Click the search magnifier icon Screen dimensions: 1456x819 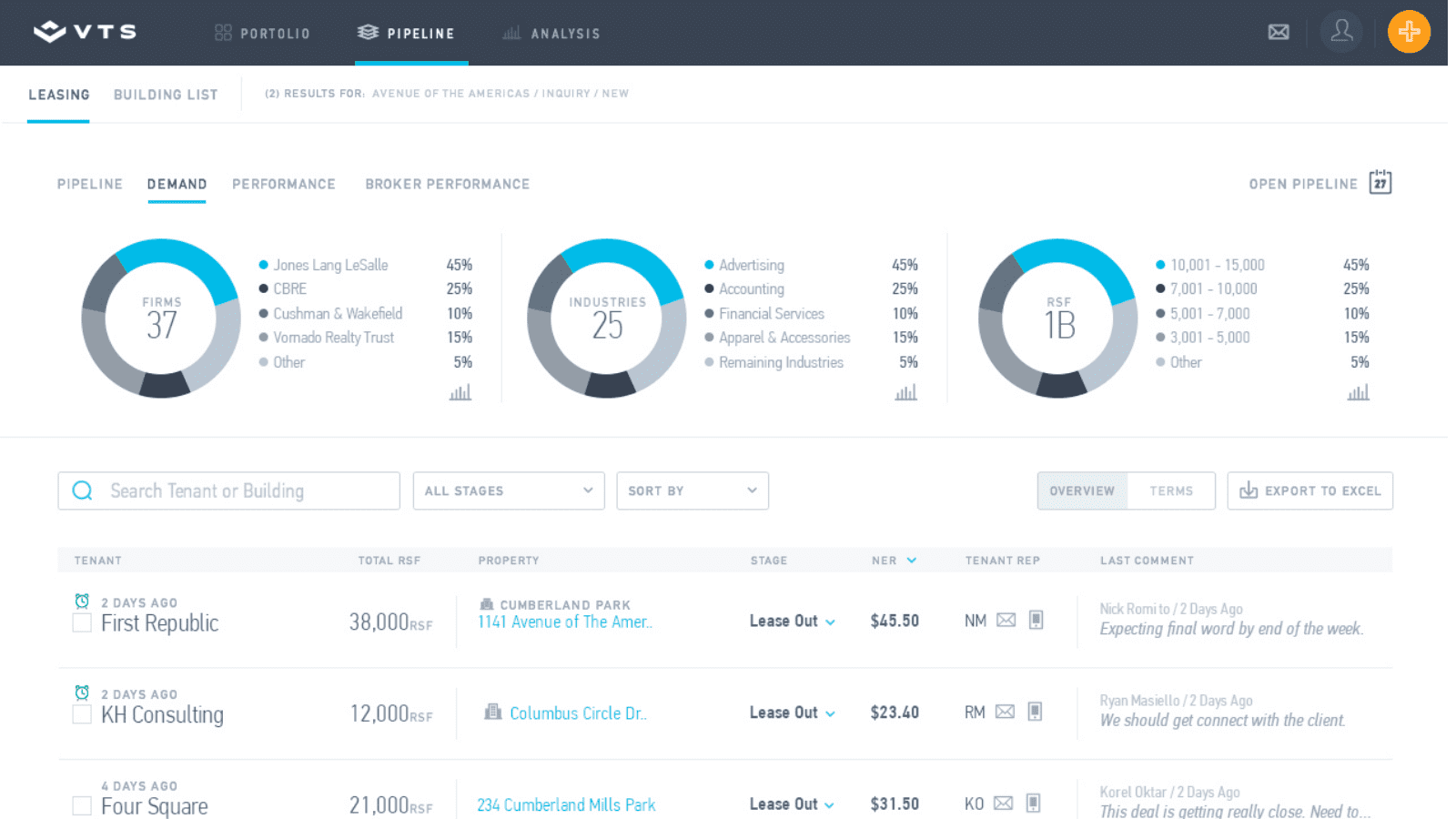[82, 490]
